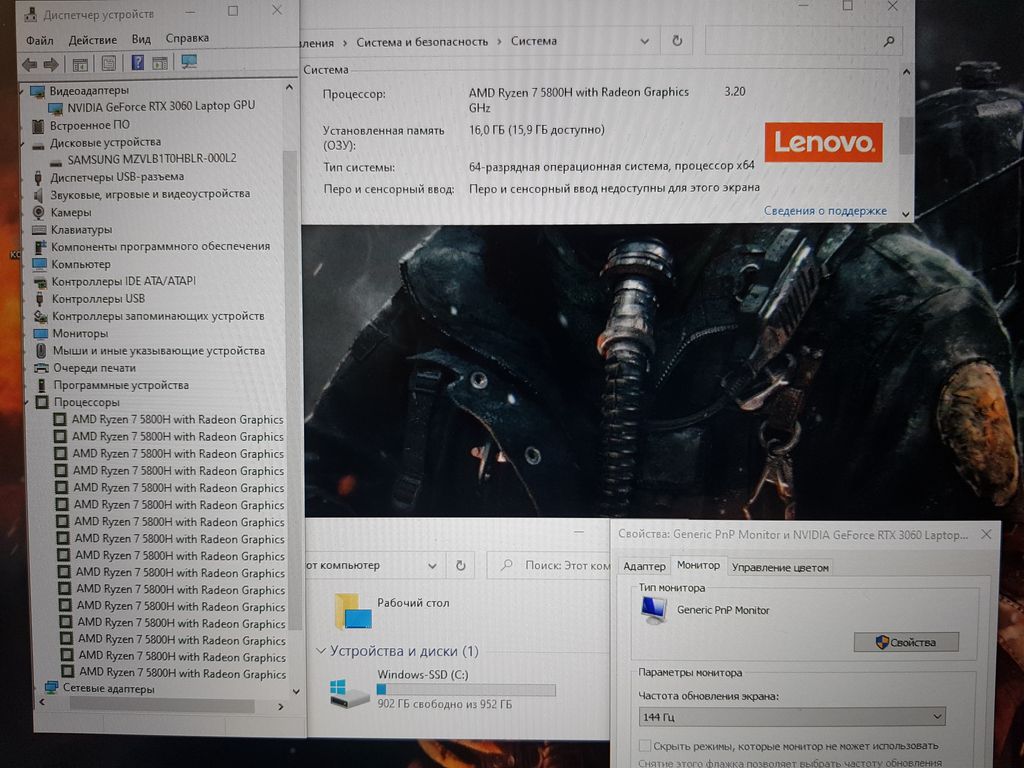Click the Forward arrow in Device Manager toolbar
1024x768 pixels.
click(50, 64)
